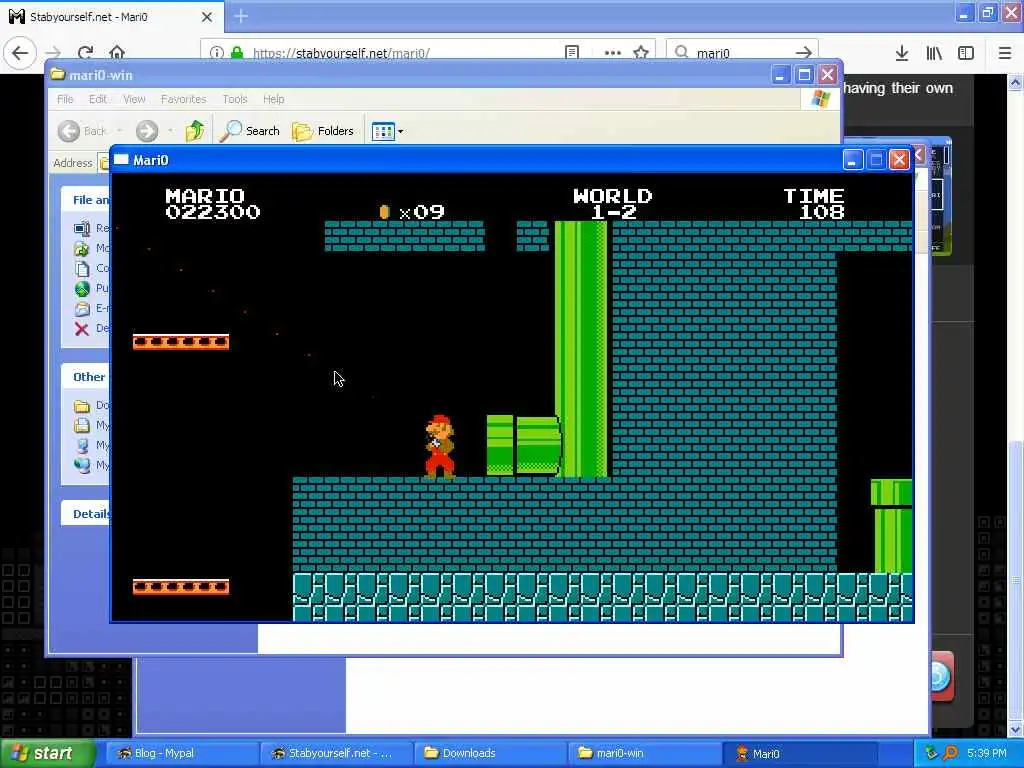Switch to Mari0 taskbar item
The image size is (1024, 768).
point(798,753)
